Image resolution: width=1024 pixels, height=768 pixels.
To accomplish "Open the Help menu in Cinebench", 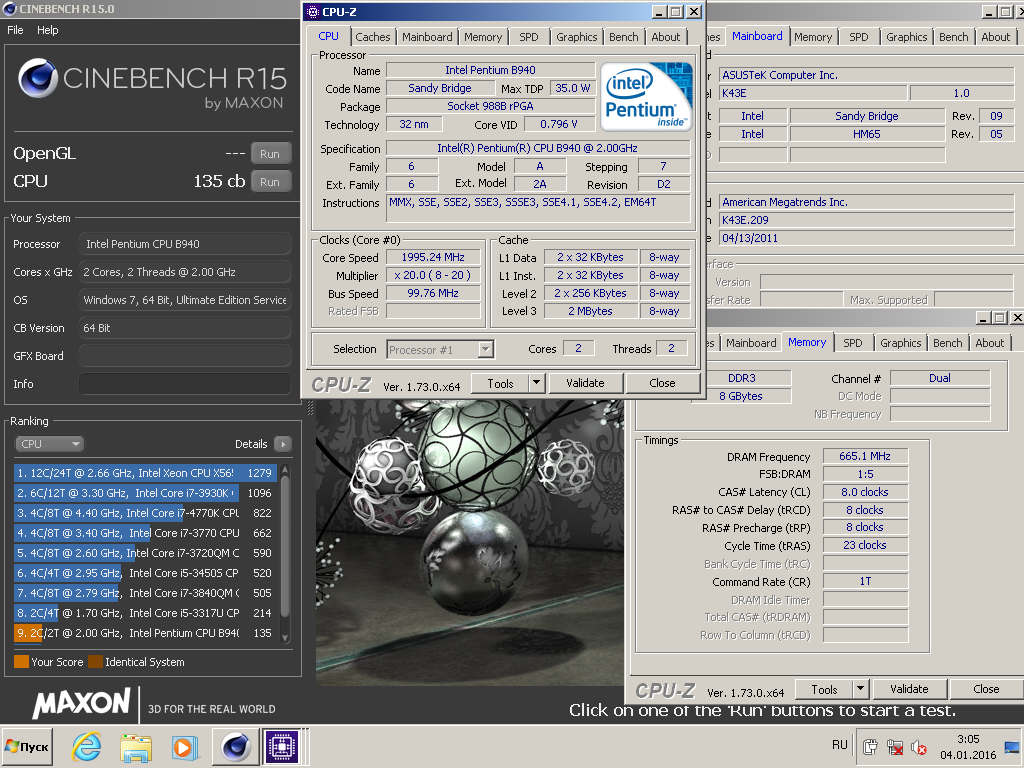I will pyautogui.click(x=48, y=30).
